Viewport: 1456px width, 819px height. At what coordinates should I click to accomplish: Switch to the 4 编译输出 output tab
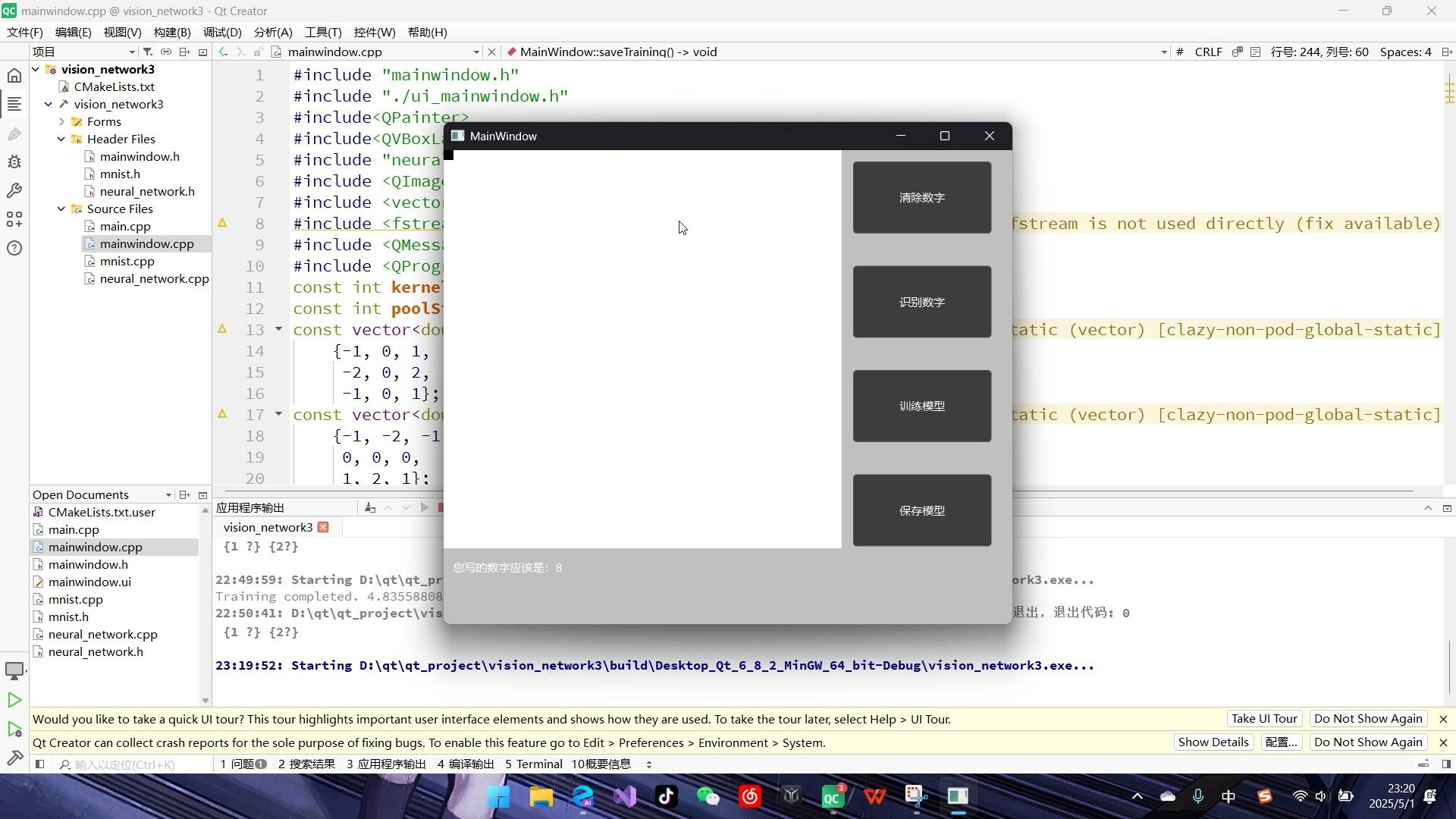(466, 764)
